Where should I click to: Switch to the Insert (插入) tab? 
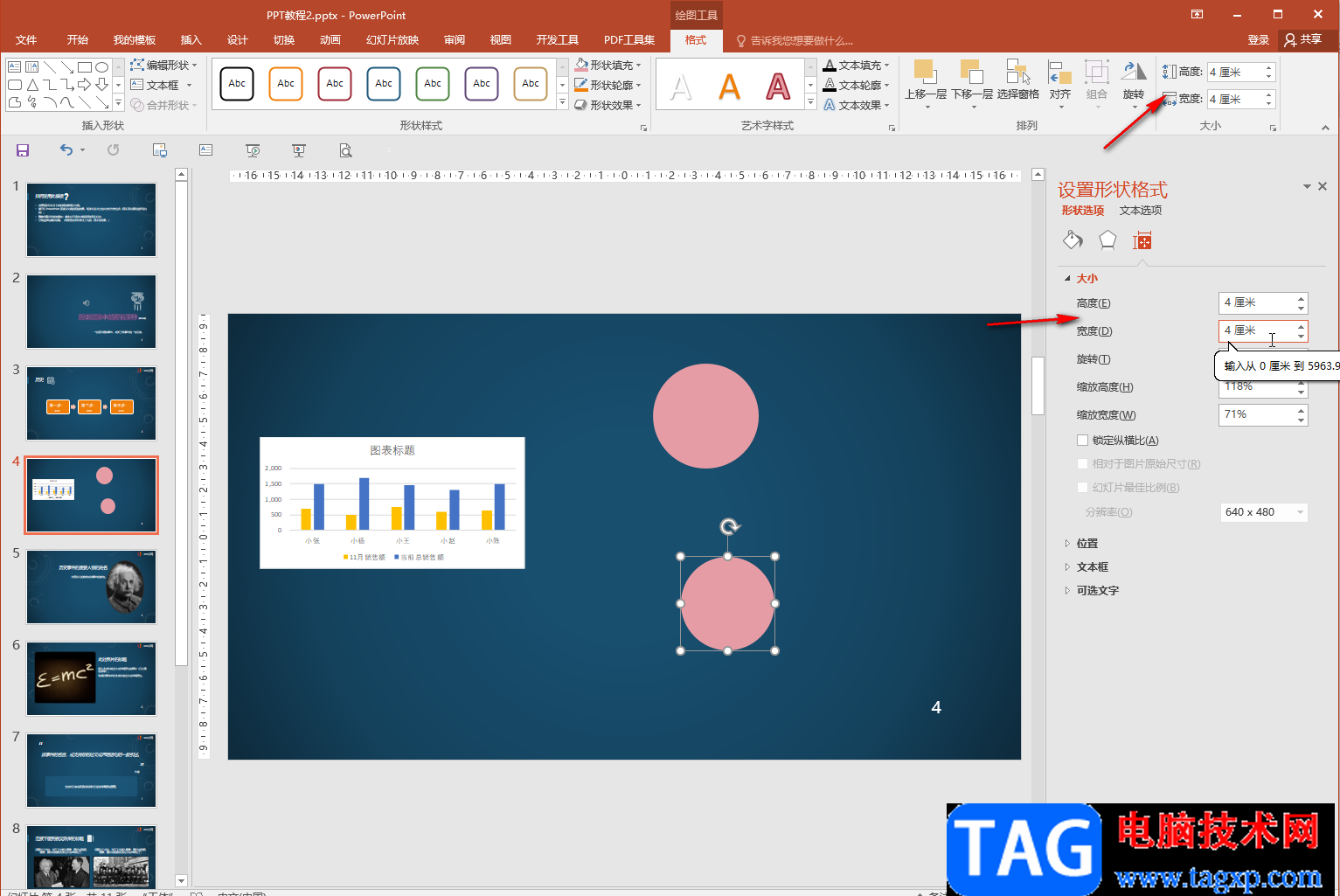(x=191, y=39)
